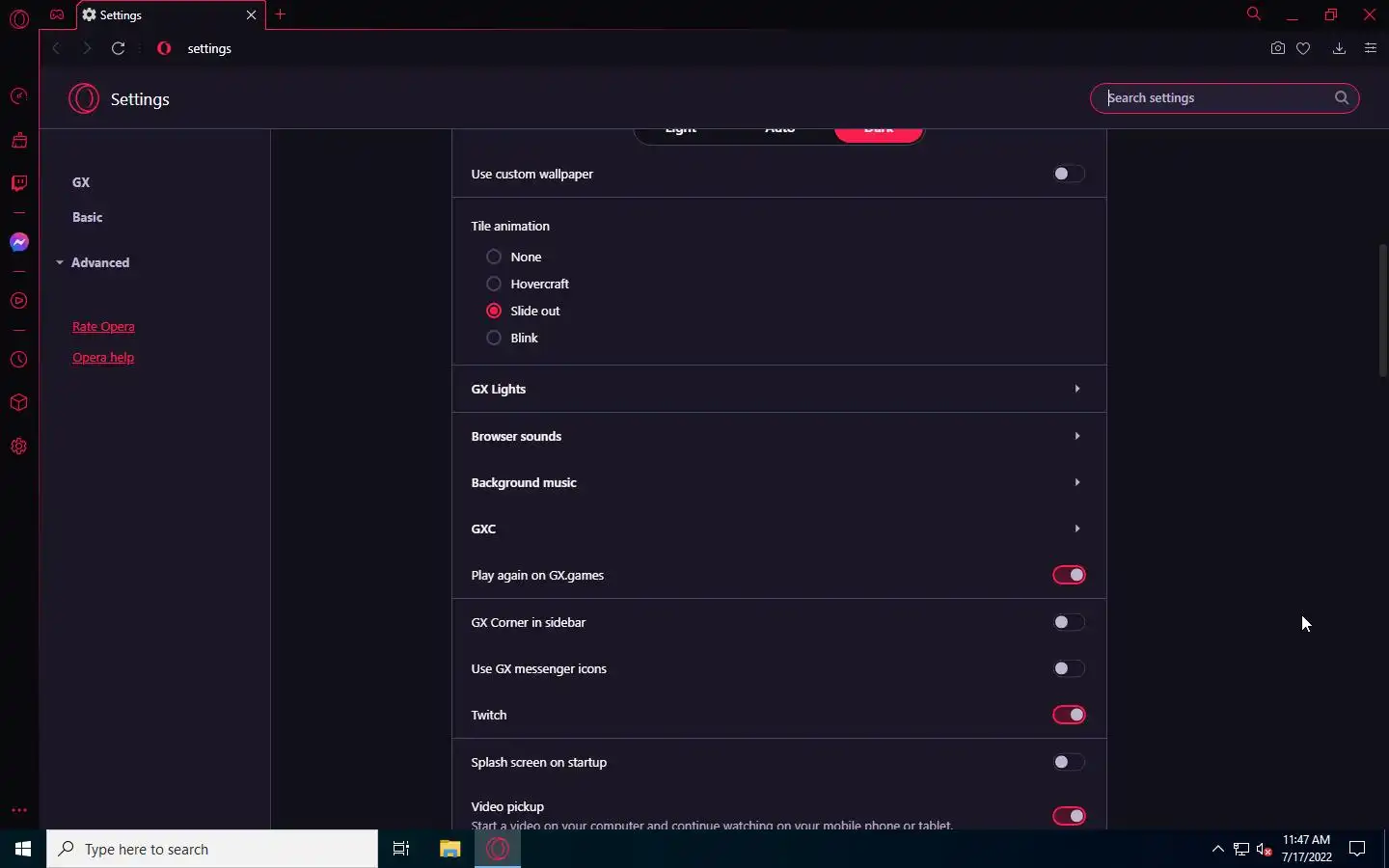This screenshot has width=1389, height=868.
Task: Click the Forward navigation arrow
Action: point(87,48)
